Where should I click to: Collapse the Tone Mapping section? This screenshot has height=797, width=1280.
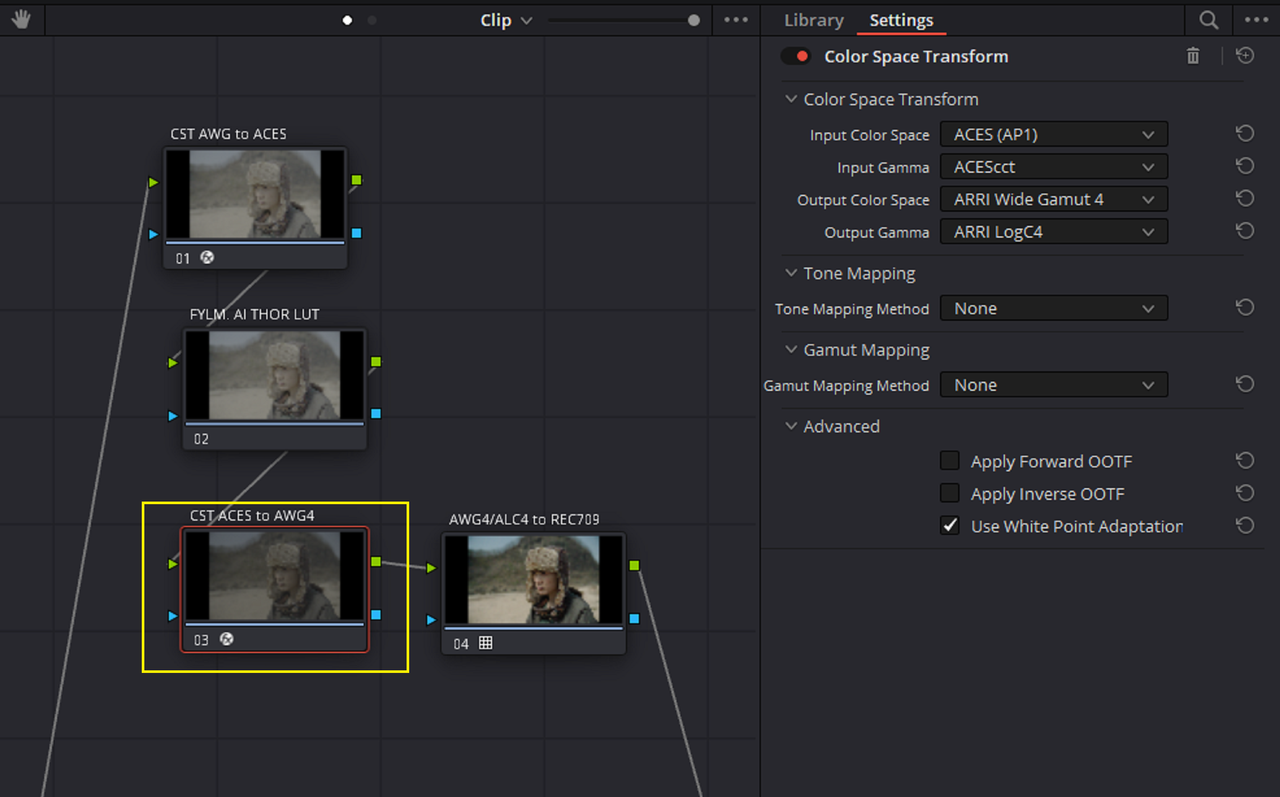tap(792, 273)
